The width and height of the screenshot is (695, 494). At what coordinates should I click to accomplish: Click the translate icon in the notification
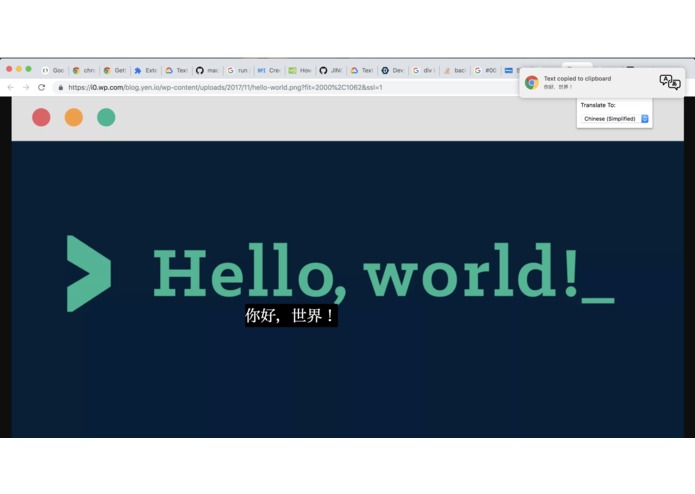click(x=670, y=82)
